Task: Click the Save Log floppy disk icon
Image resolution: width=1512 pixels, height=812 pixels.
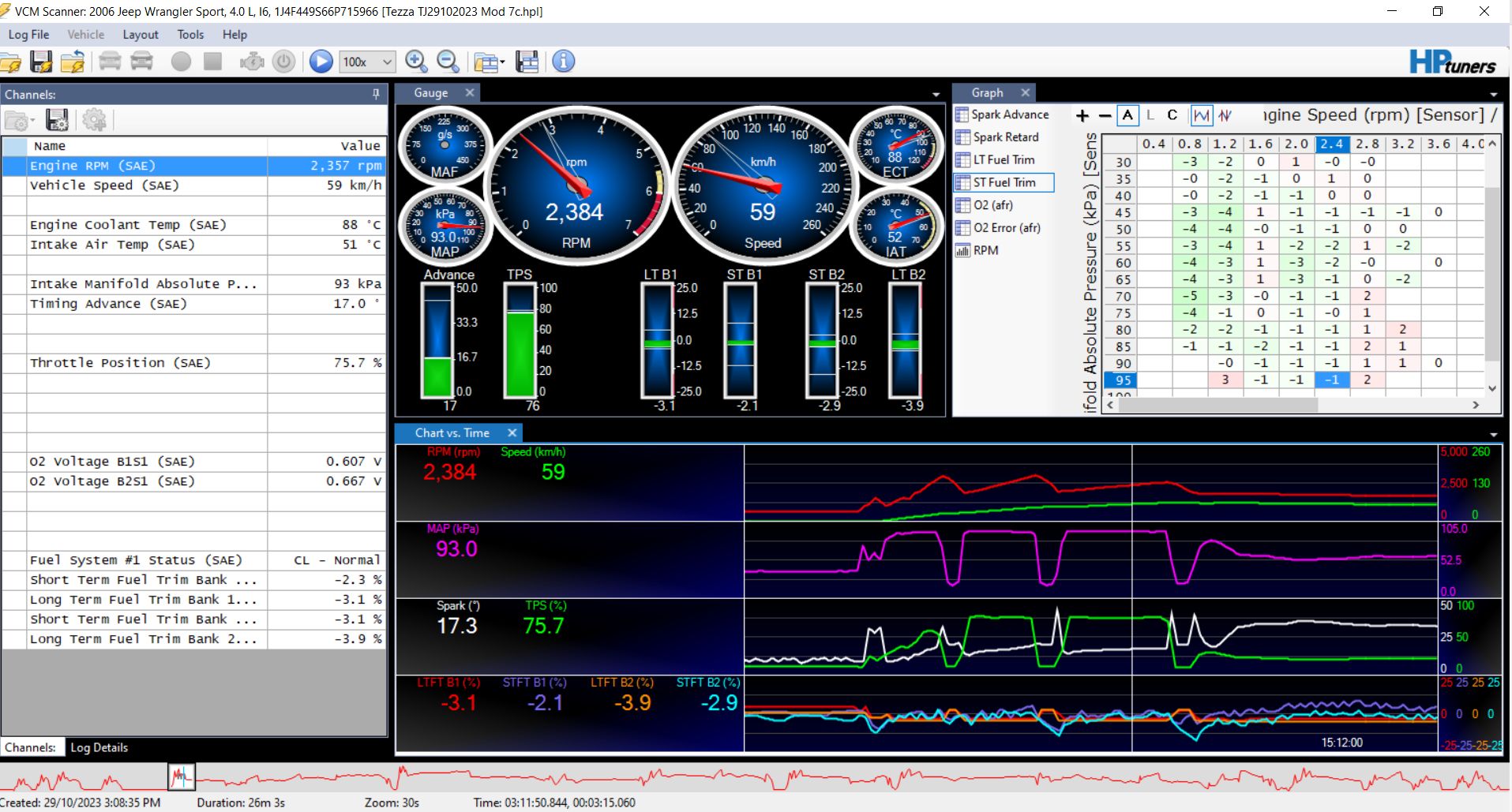Action: (x=41, y=62)
